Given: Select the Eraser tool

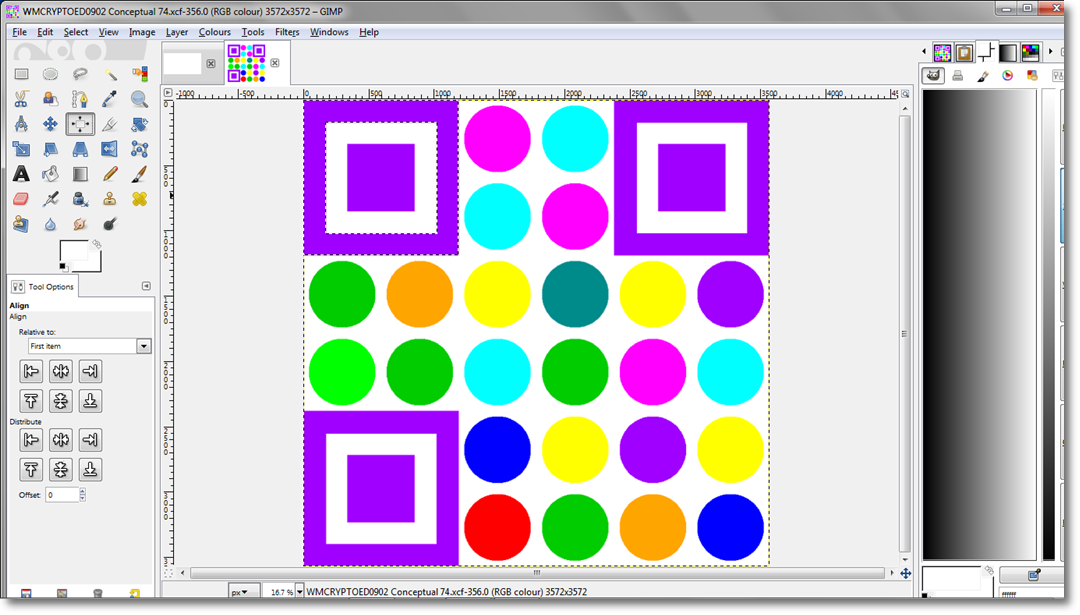Looking at the screenshot, I should click(21, 199).
